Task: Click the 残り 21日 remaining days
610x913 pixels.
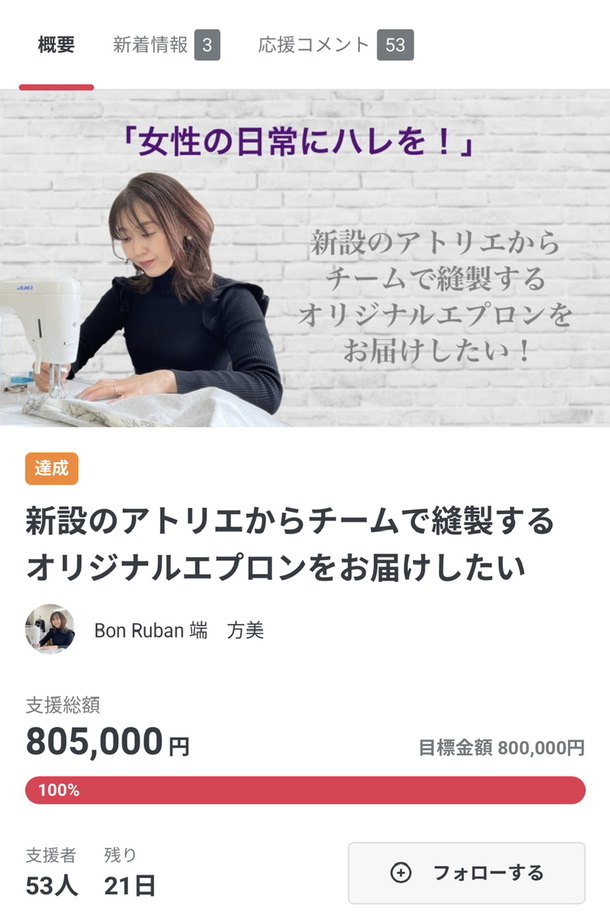Action: (129, 872)
